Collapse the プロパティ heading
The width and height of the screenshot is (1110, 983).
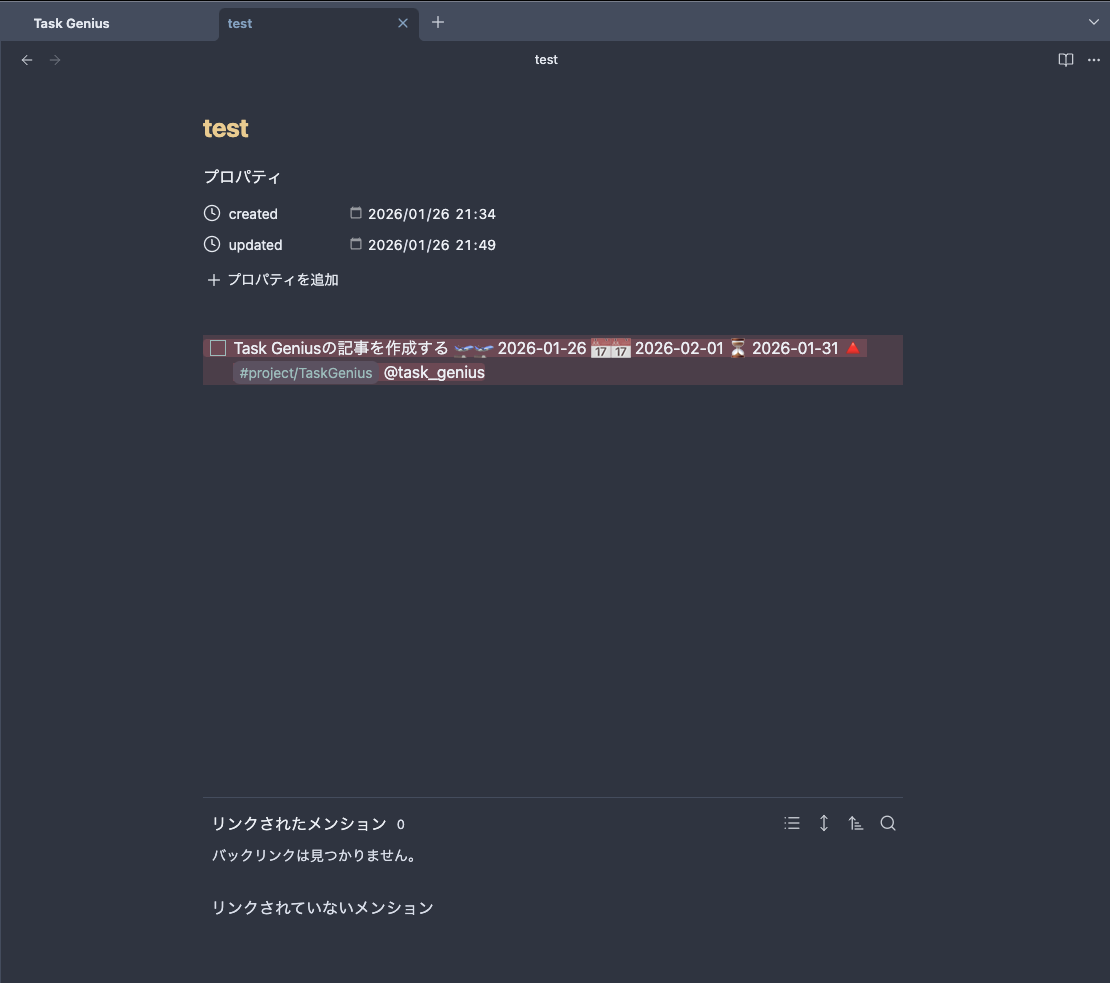[x=242, y=176]
